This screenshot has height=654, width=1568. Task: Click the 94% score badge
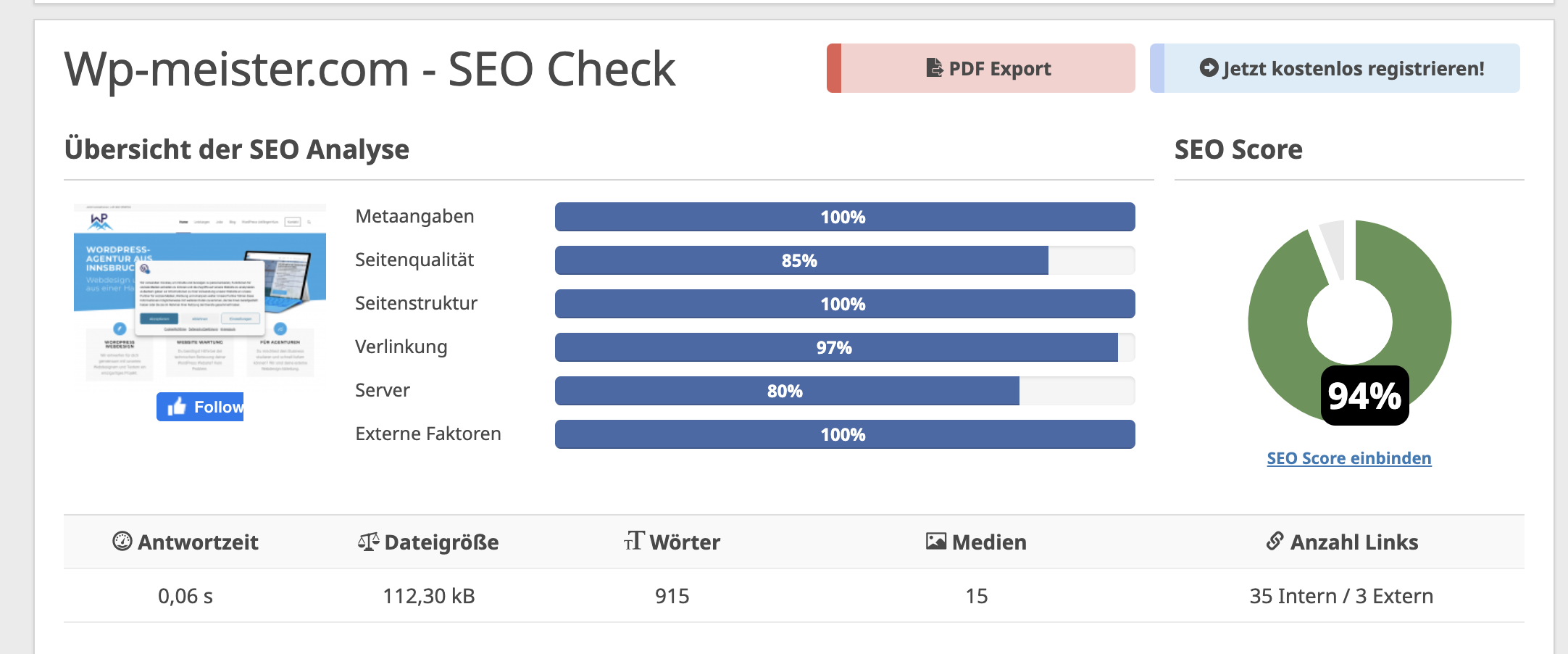1364,396
